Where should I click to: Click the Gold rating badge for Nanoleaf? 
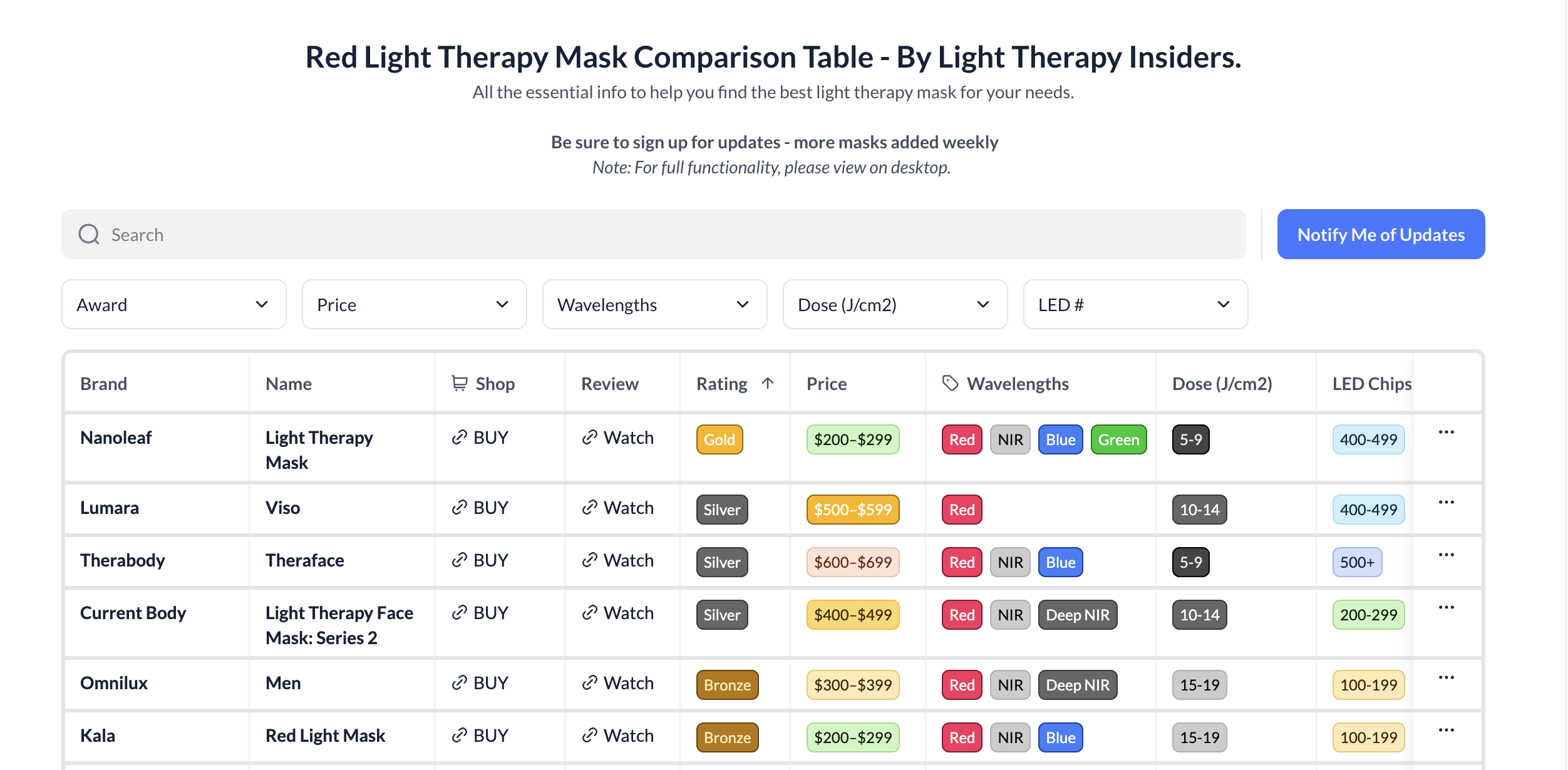(720, 440)
